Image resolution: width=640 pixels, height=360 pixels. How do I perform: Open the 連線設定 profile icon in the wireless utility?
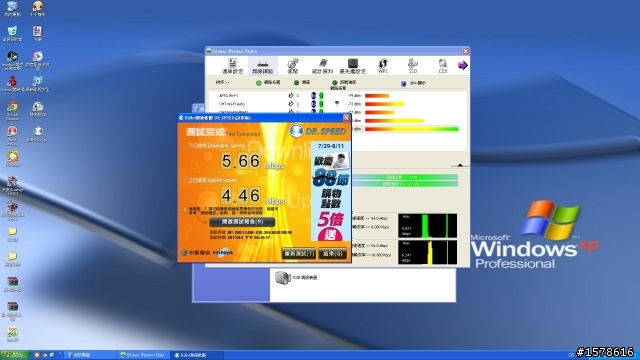[x=232, y=66]
